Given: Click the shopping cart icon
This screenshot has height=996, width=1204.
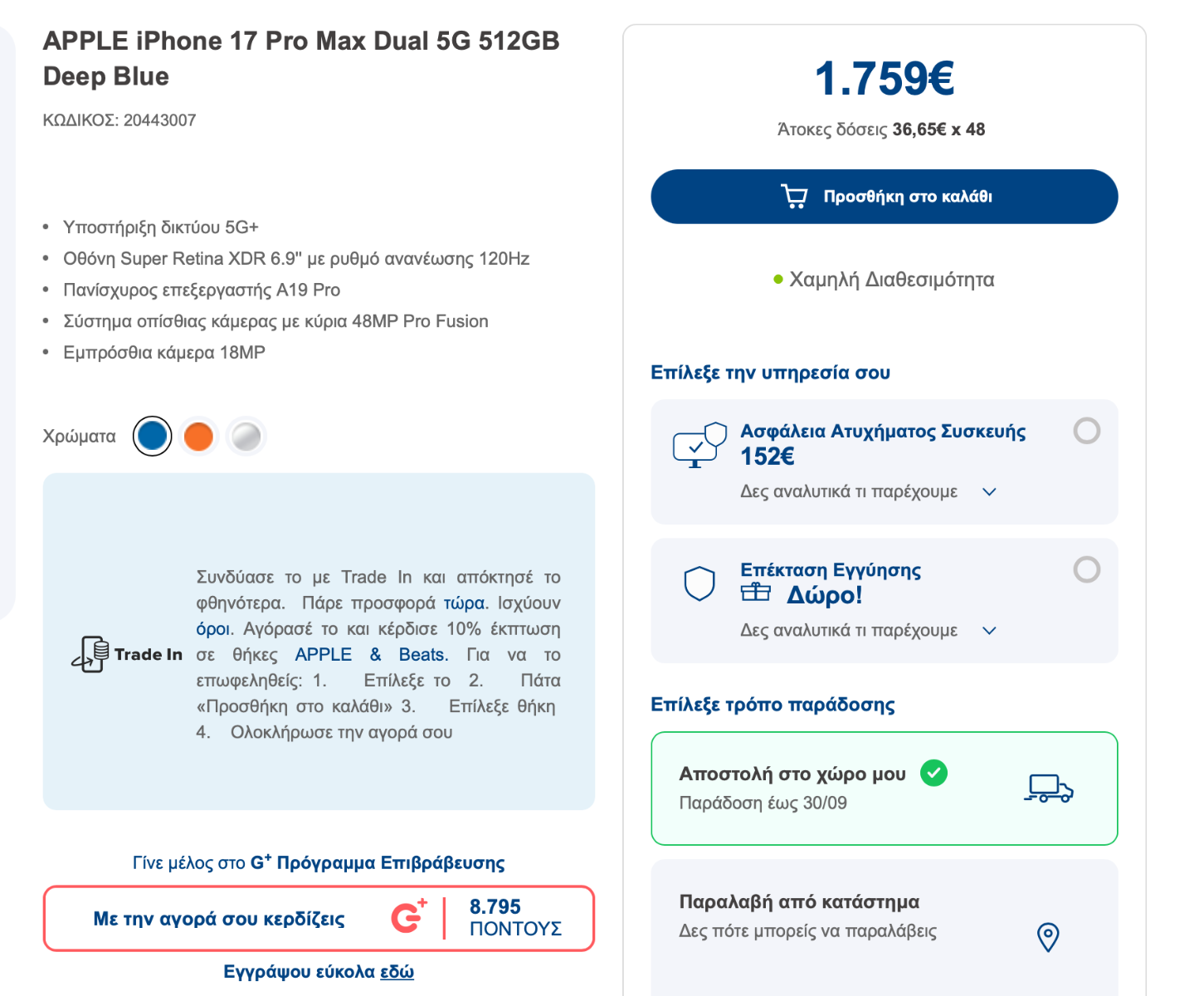Looking at the screenshot, I should pos(794,197).
